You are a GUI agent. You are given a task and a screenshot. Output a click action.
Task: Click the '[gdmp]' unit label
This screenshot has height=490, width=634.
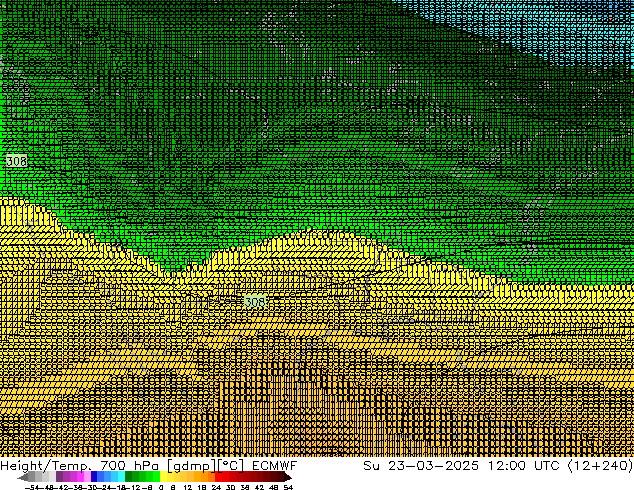pos(191,466)
